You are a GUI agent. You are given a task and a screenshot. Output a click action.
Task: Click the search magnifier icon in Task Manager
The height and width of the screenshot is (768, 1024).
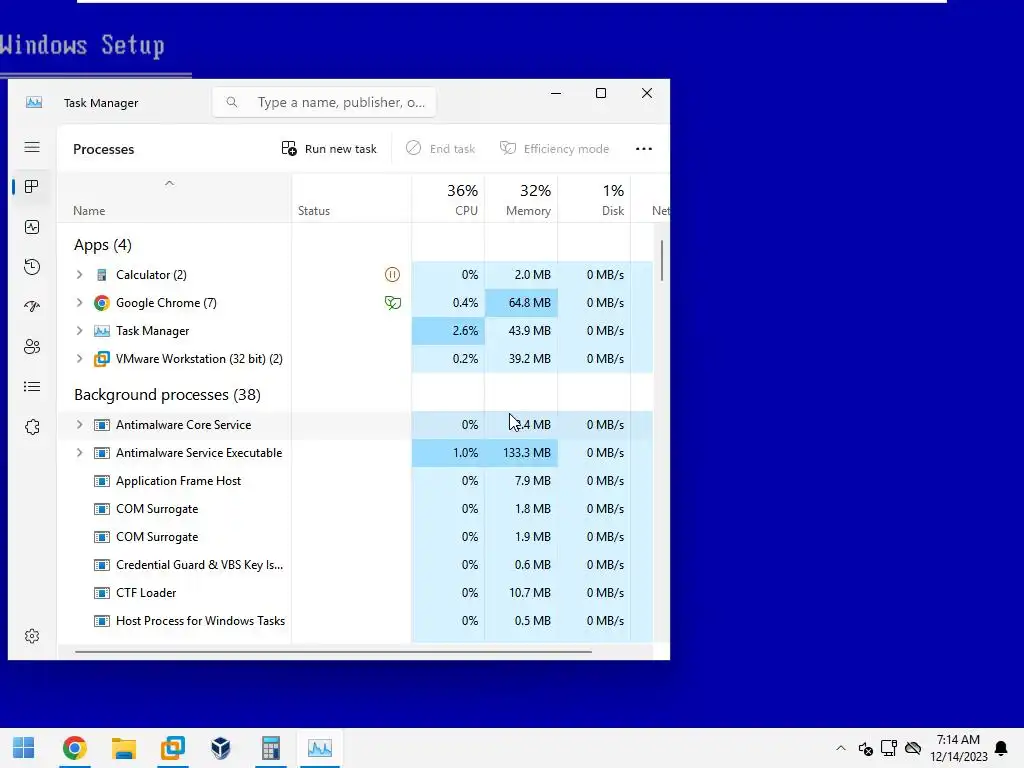point(232,103)
